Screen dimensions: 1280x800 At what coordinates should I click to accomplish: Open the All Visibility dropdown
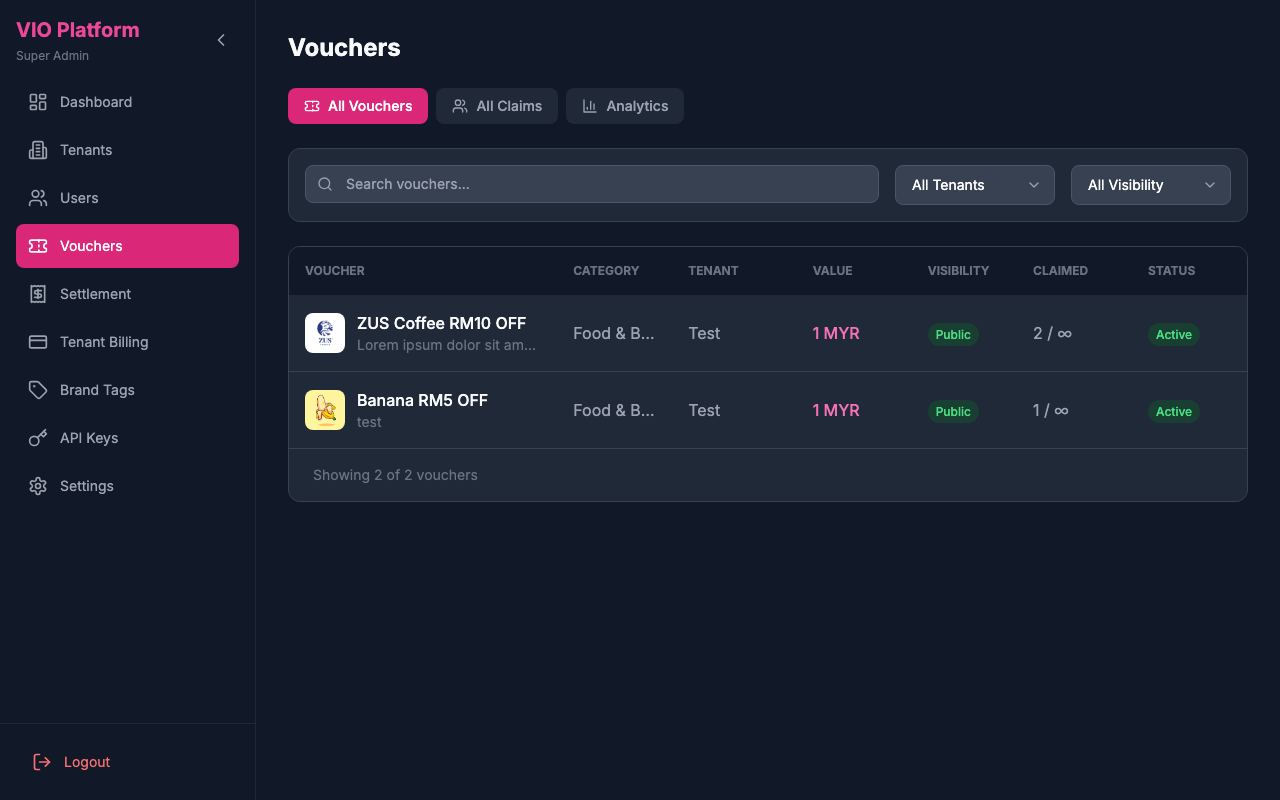[1150, 184]
